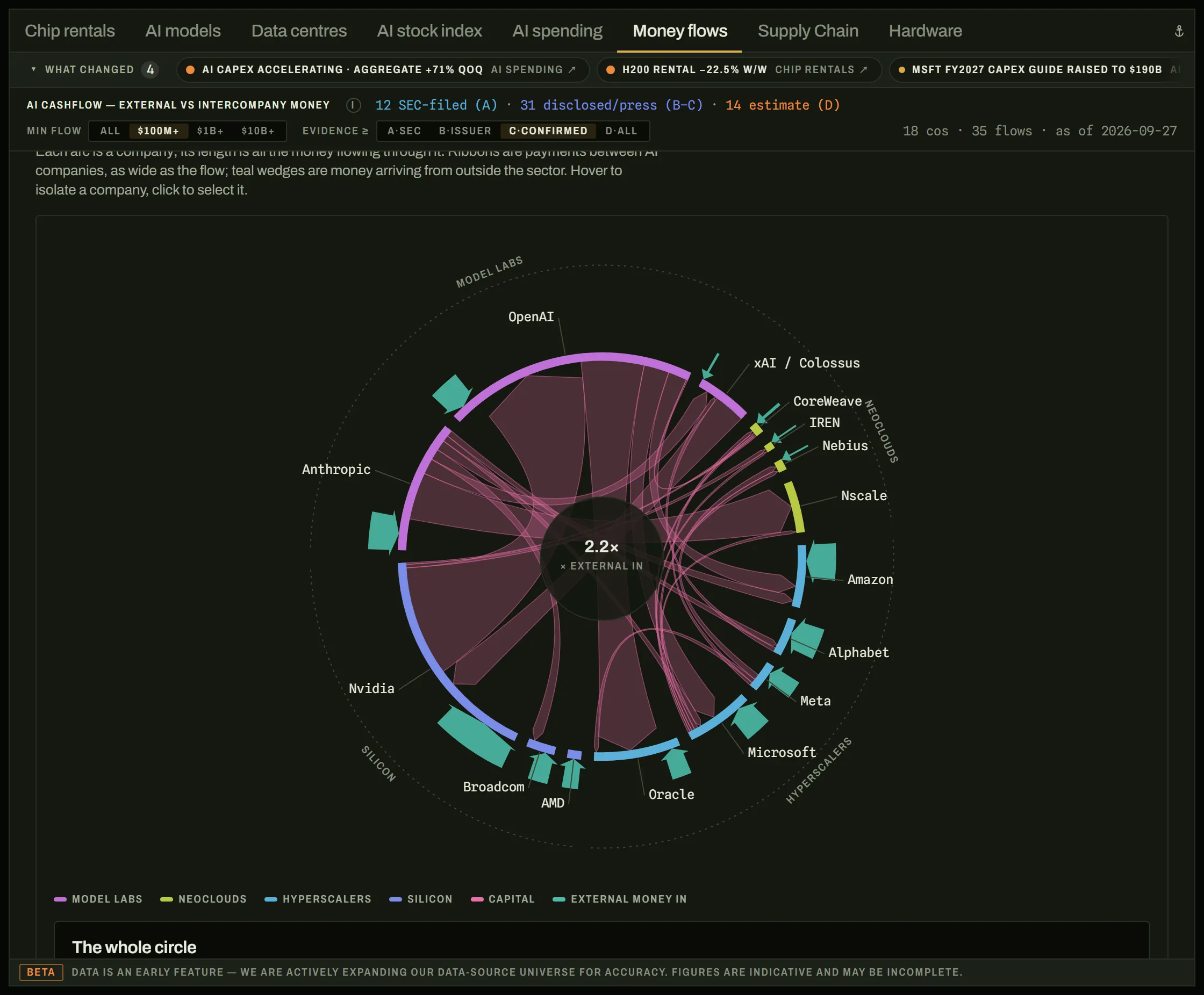Select the Oracle label
The image size is (1204, 995).
point(671,795)
